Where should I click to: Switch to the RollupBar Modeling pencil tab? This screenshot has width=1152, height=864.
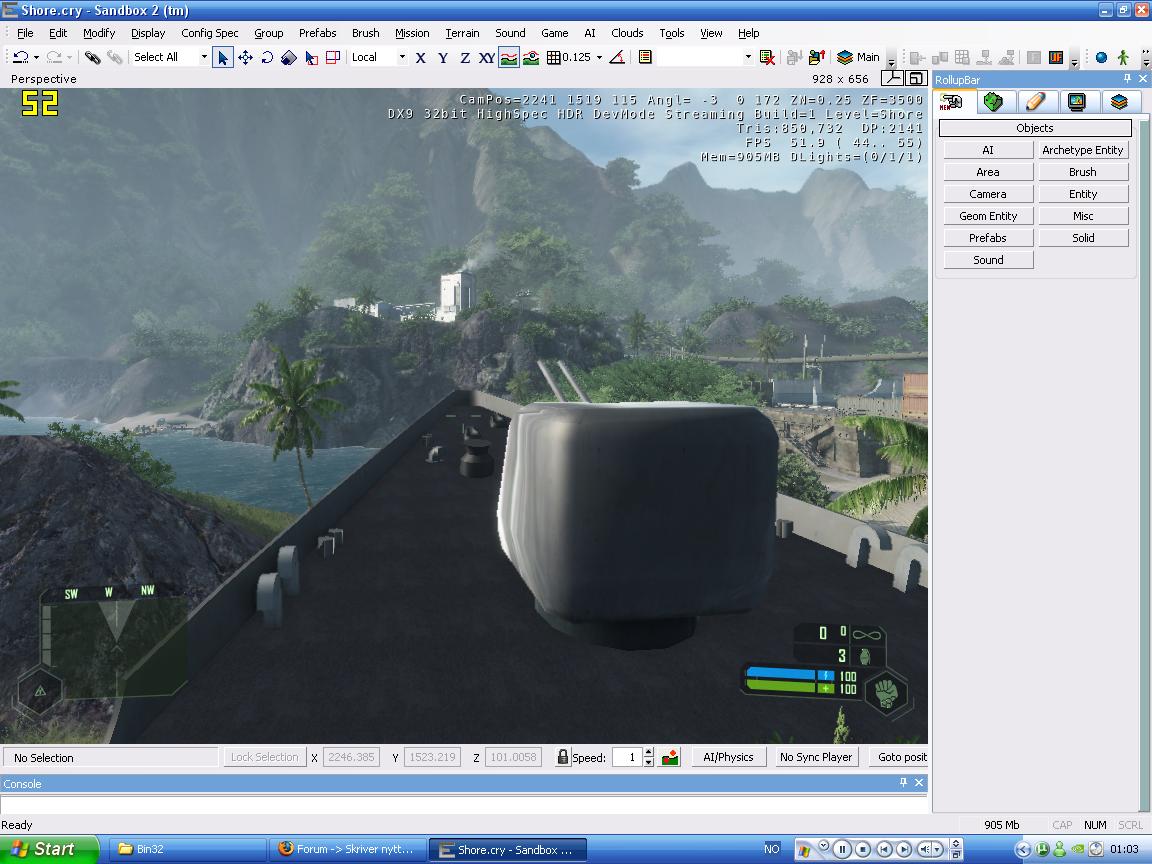pyautogui.click(x=1035, y=102)
